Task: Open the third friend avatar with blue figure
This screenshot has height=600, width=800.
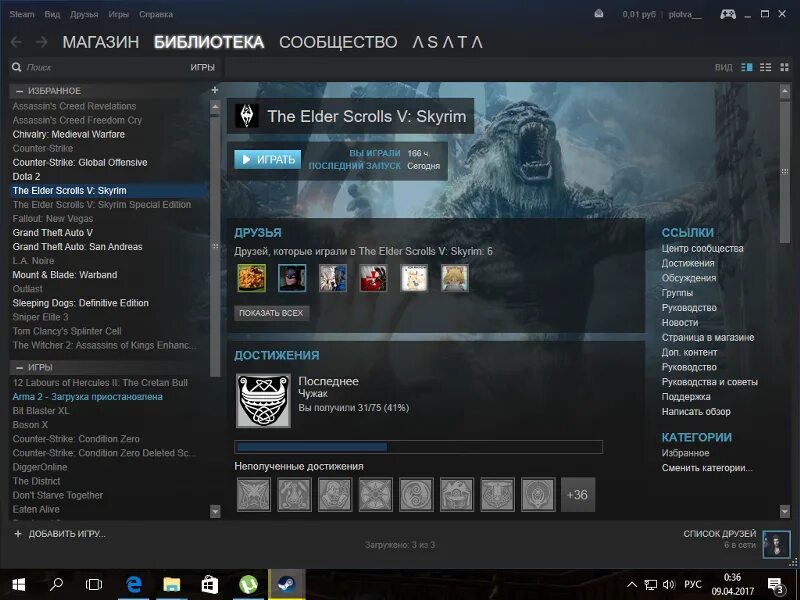Action: [x=333, y=278]
